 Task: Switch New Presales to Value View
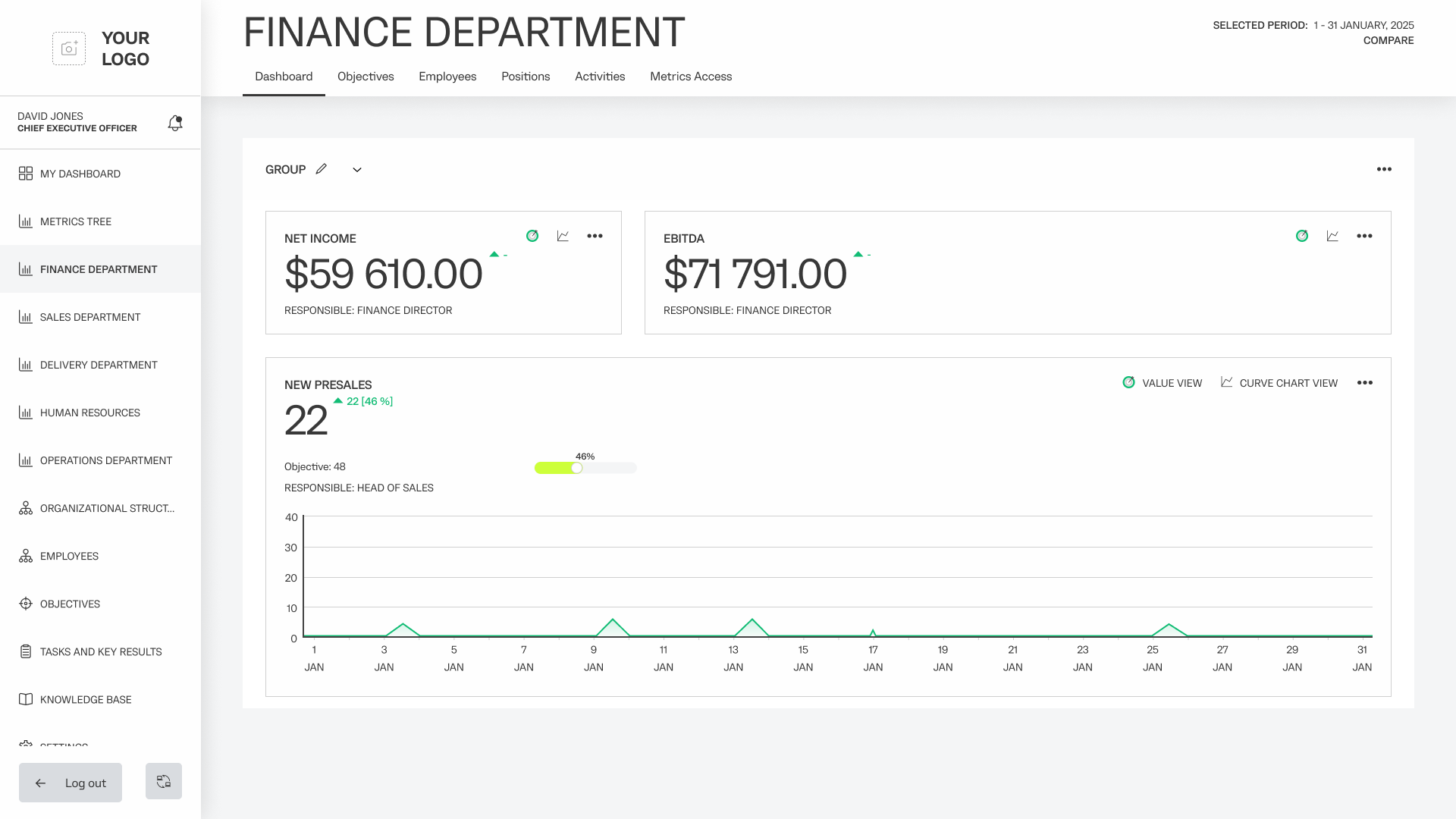[x=1163, y=383]
